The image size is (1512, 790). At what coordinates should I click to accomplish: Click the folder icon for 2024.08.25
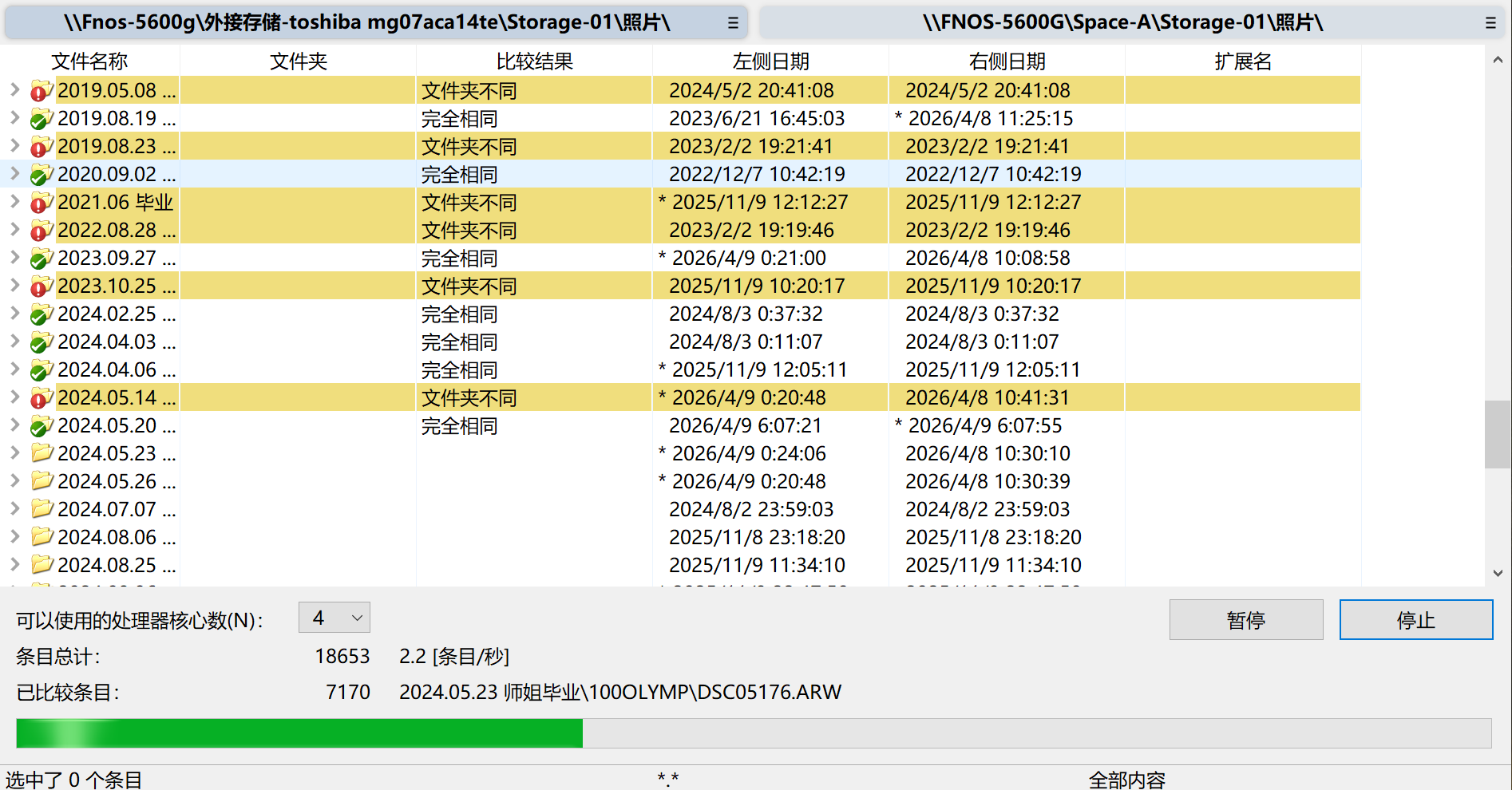(x=42, y=565)
